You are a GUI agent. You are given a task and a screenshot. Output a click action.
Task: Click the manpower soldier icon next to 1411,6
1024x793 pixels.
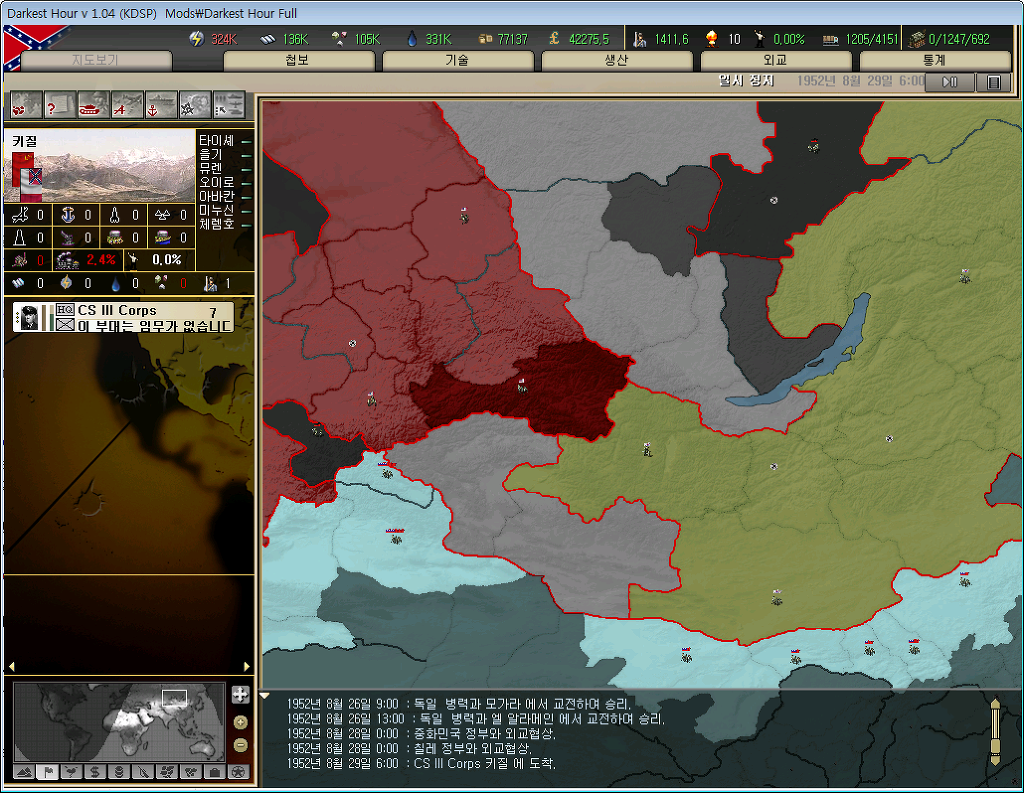coord(639,39)
